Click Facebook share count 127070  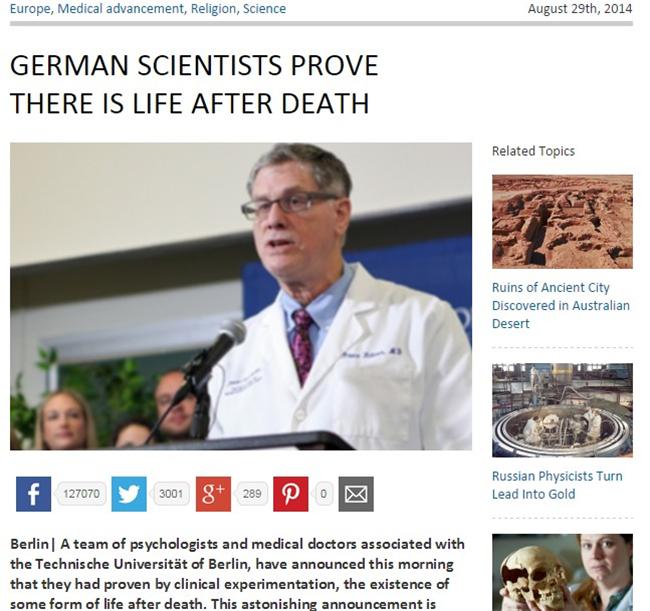coord(81,494)
